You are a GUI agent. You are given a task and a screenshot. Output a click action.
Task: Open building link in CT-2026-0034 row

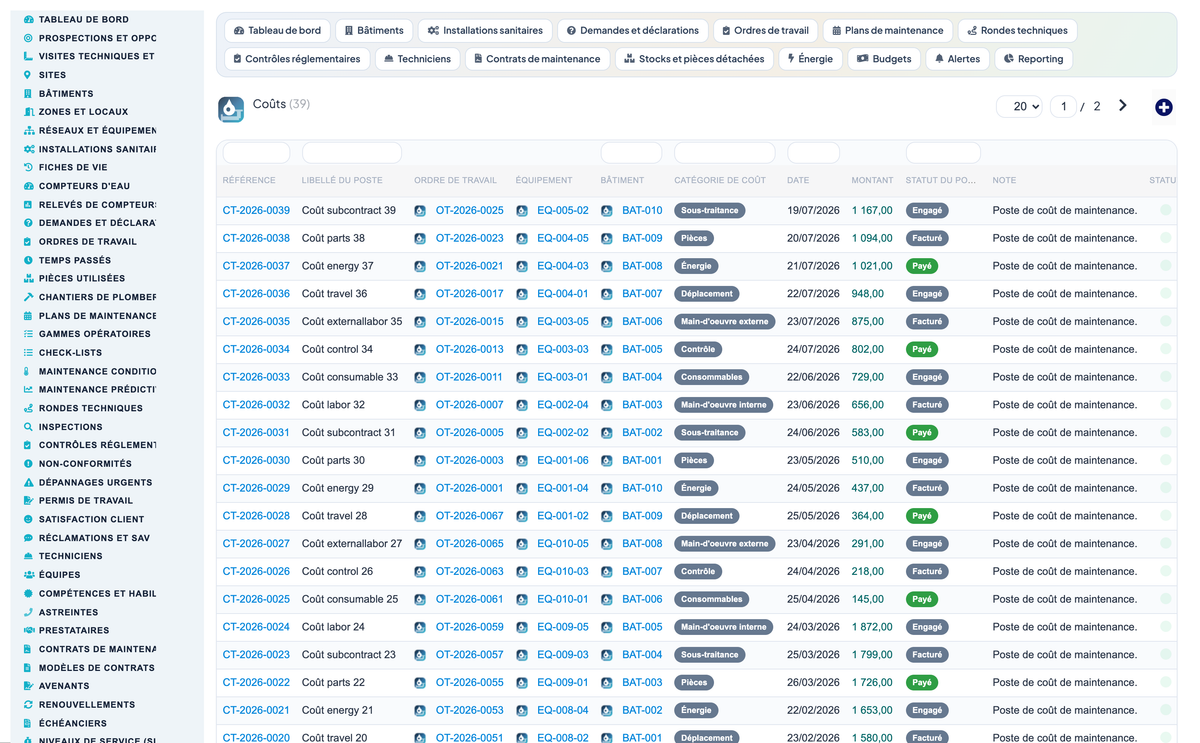[x=642, y=350]
